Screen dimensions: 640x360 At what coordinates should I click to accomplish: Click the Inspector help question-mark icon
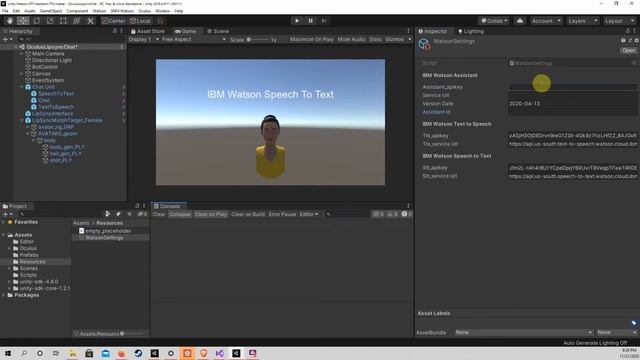(623, 40)
